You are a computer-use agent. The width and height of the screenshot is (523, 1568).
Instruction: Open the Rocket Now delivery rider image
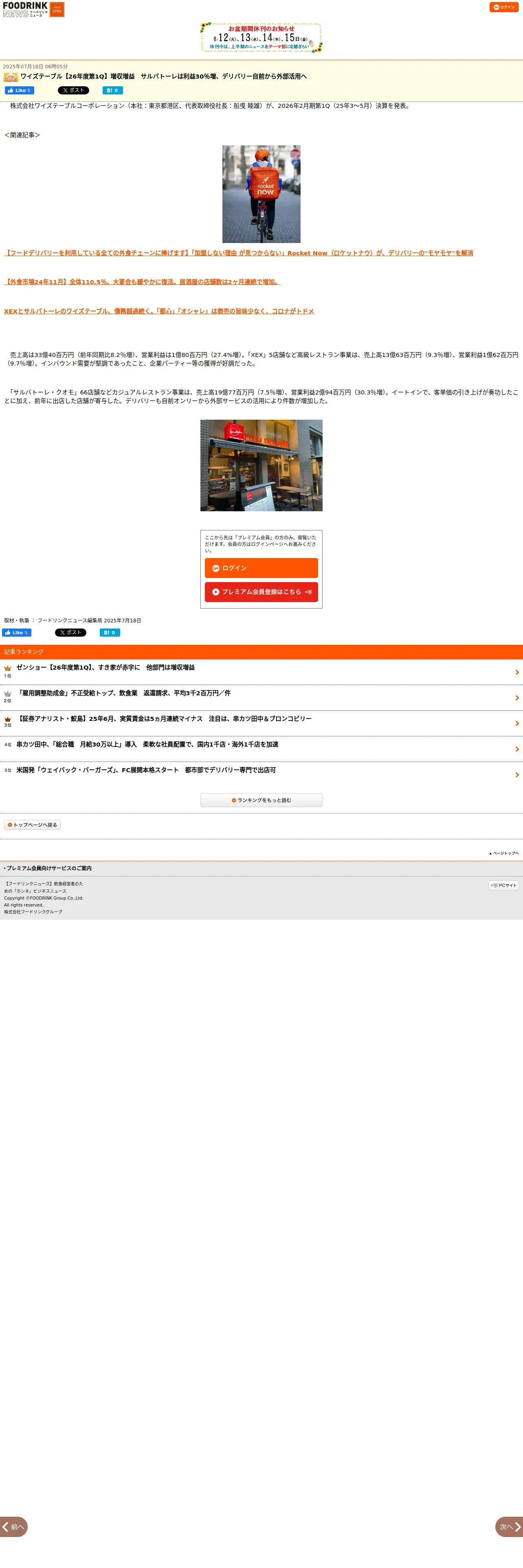point(261,194)
